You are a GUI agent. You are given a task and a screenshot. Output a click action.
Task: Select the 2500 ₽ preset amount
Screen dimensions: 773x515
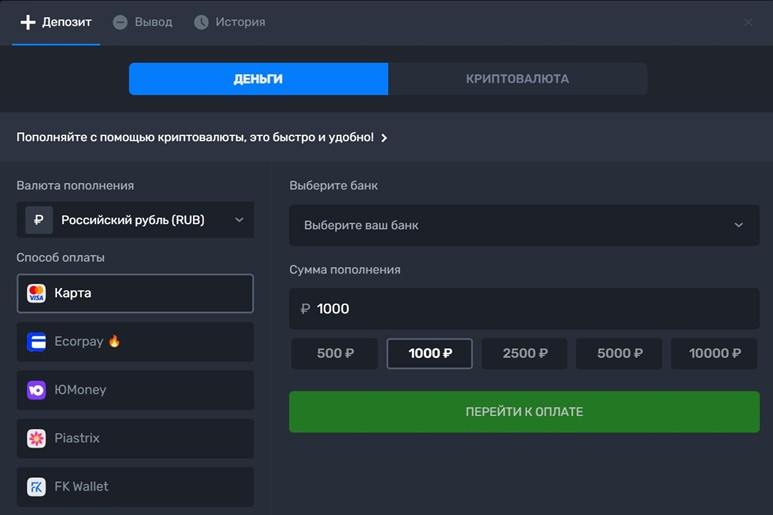(524, 353)
